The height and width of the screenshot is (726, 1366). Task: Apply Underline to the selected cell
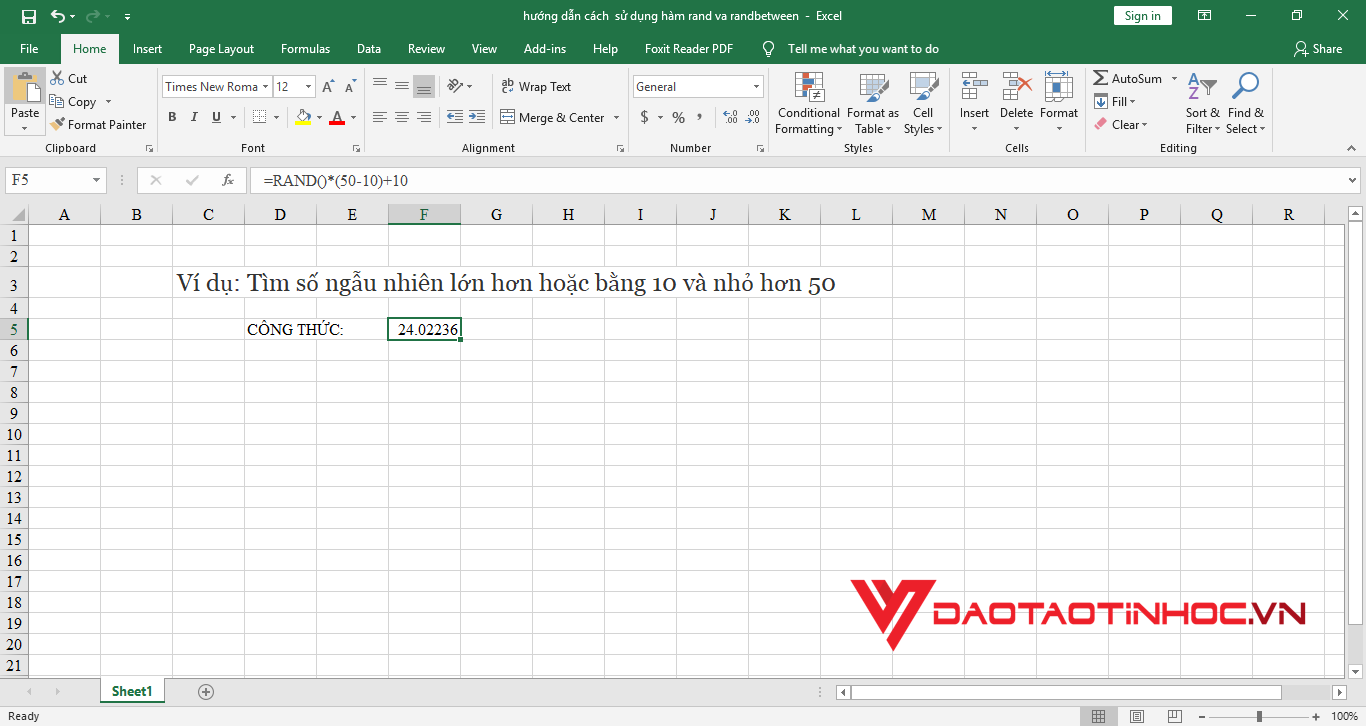click(216, 117)
